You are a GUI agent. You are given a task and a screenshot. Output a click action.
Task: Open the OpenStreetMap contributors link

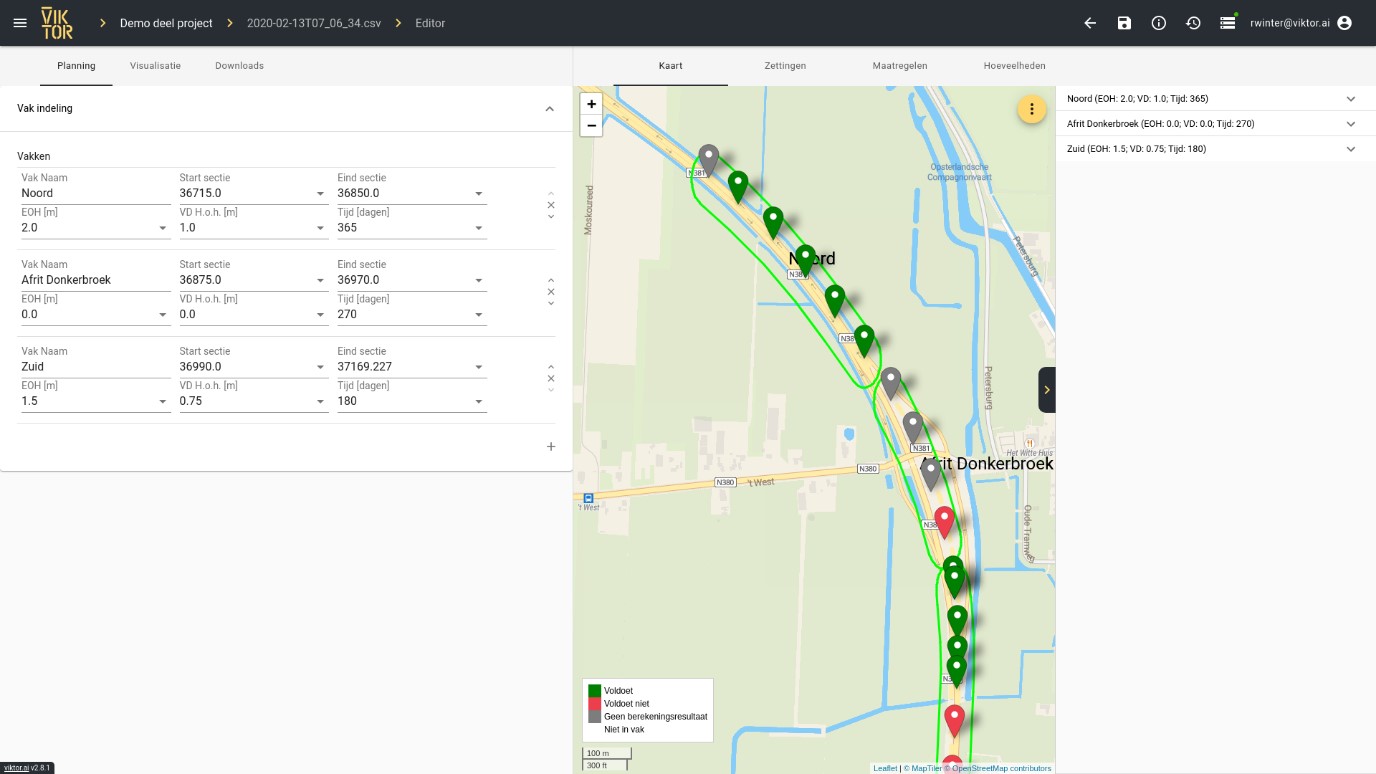[1002, 768]
